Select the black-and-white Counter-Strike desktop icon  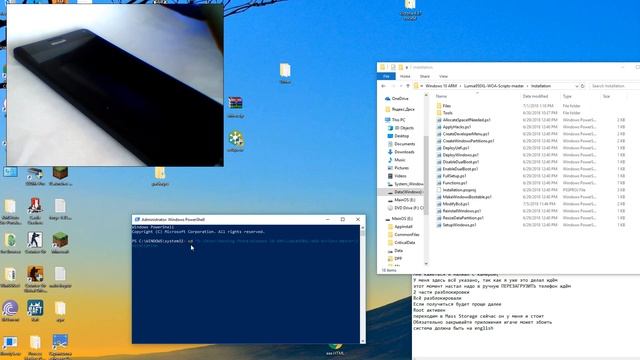point(35,240)
